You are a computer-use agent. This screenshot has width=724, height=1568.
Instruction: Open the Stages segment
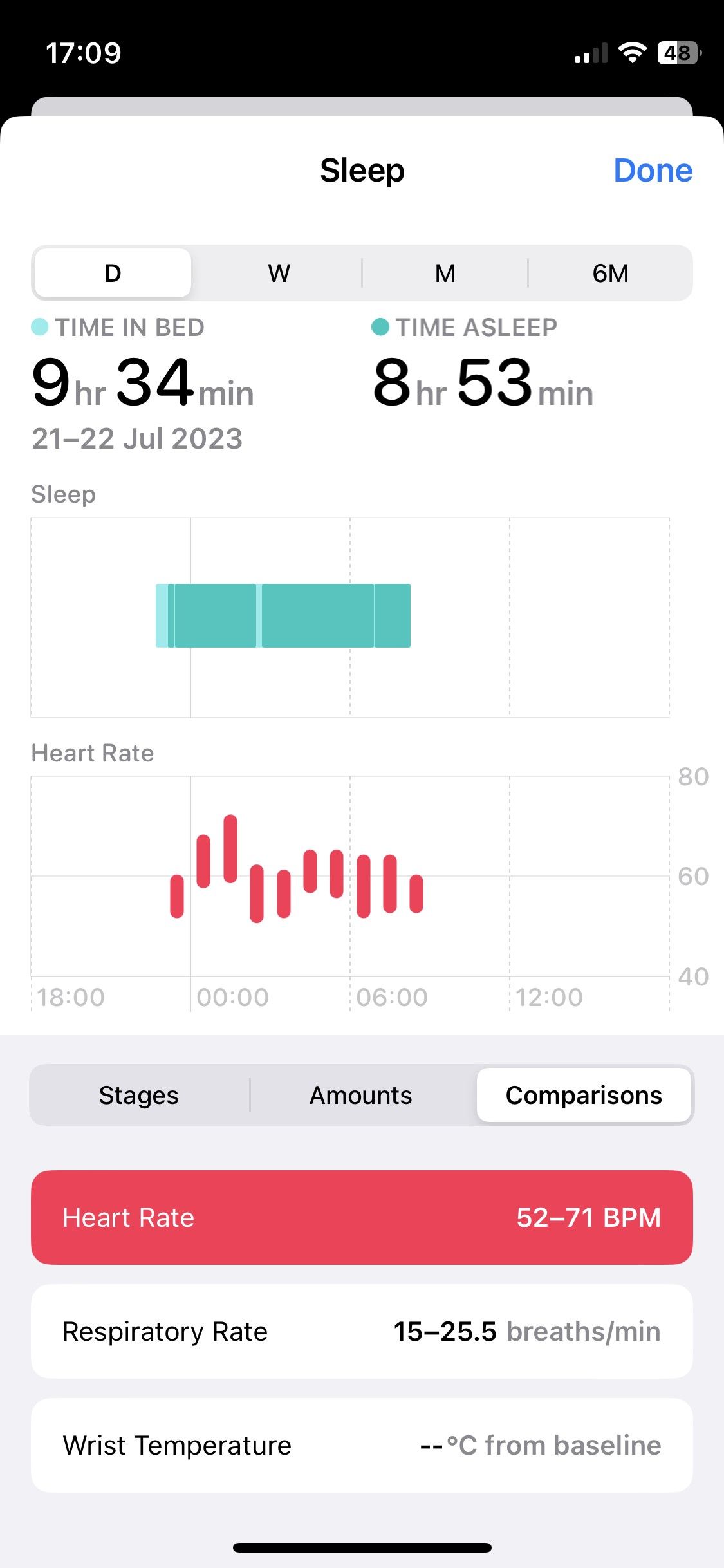139,1095
